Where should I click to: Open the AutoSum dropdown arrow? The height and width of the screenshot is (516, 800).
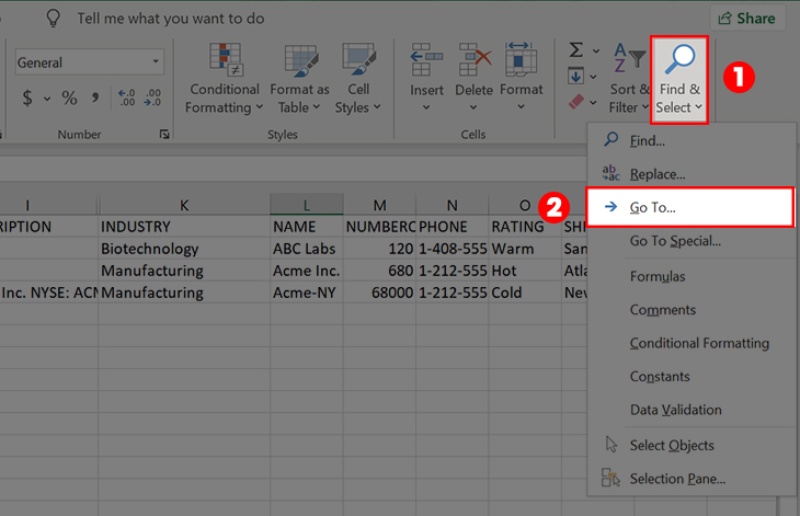(596, 50)
